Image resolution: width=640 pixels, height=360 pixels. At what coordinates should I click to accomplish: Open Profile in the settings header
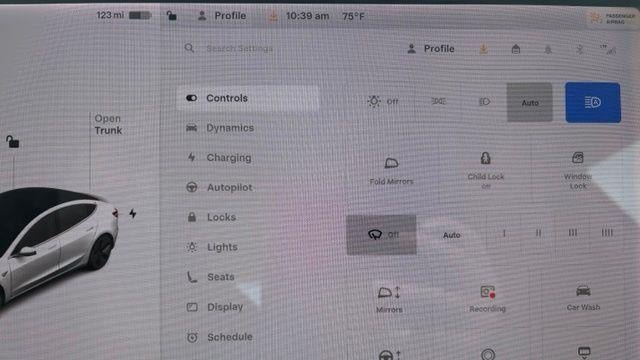click(431, 49)
